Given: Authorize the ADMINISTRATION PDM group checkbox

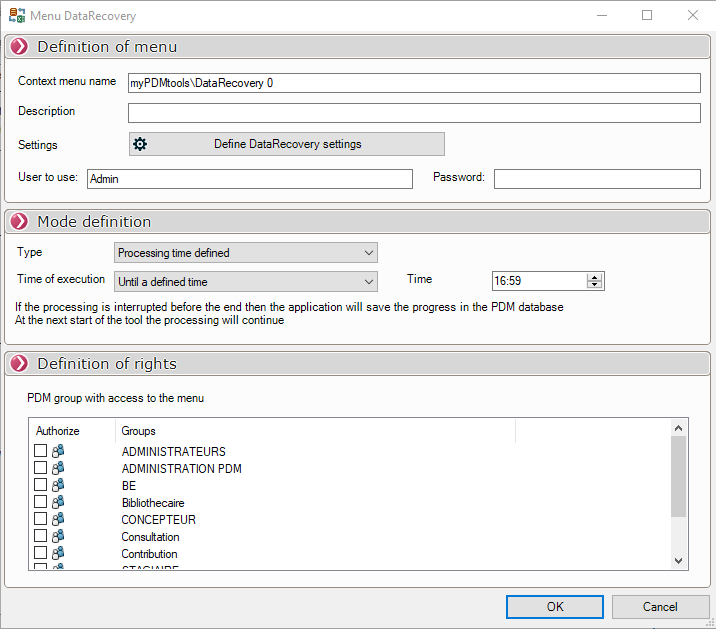Looking at the screenshot, I should 40,469.
